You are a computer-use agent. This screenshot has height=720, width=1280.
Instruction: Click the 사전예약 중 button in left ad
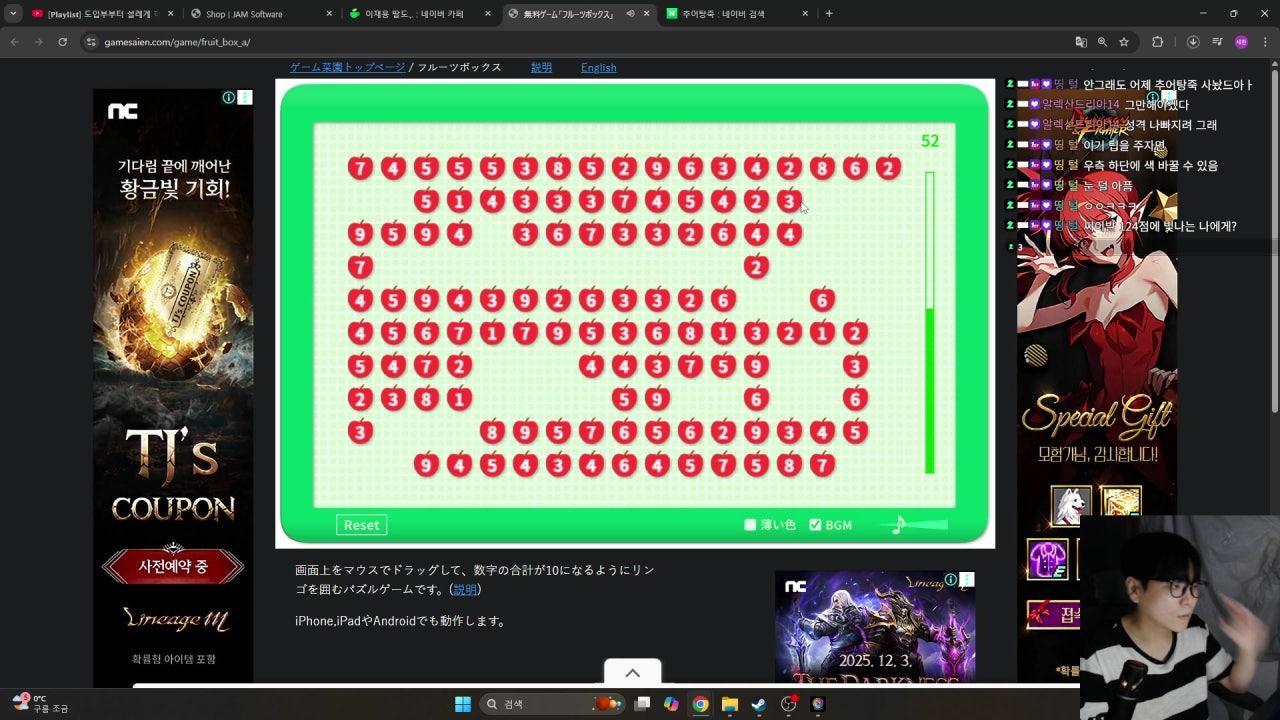[173, 567]
